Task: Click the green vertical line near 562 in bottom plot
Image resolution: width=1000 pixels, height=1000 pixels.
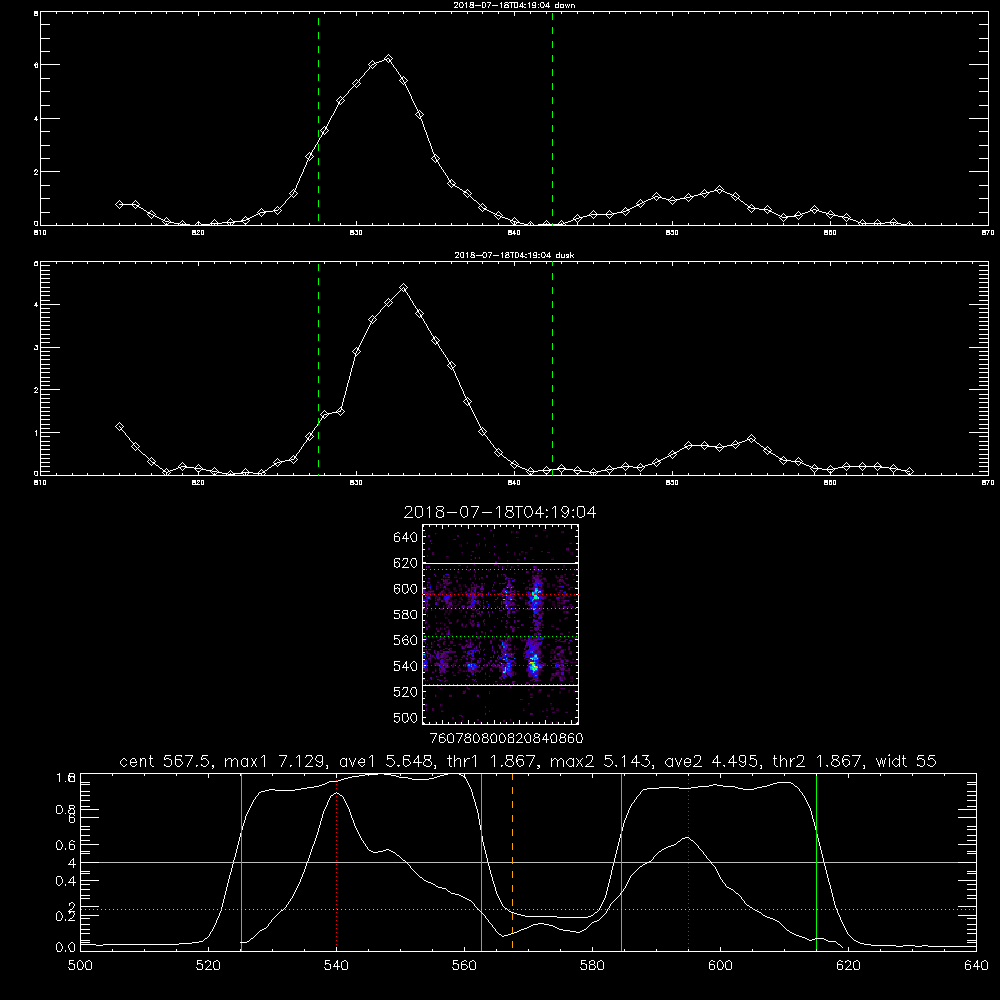Action: pos(482,862)
